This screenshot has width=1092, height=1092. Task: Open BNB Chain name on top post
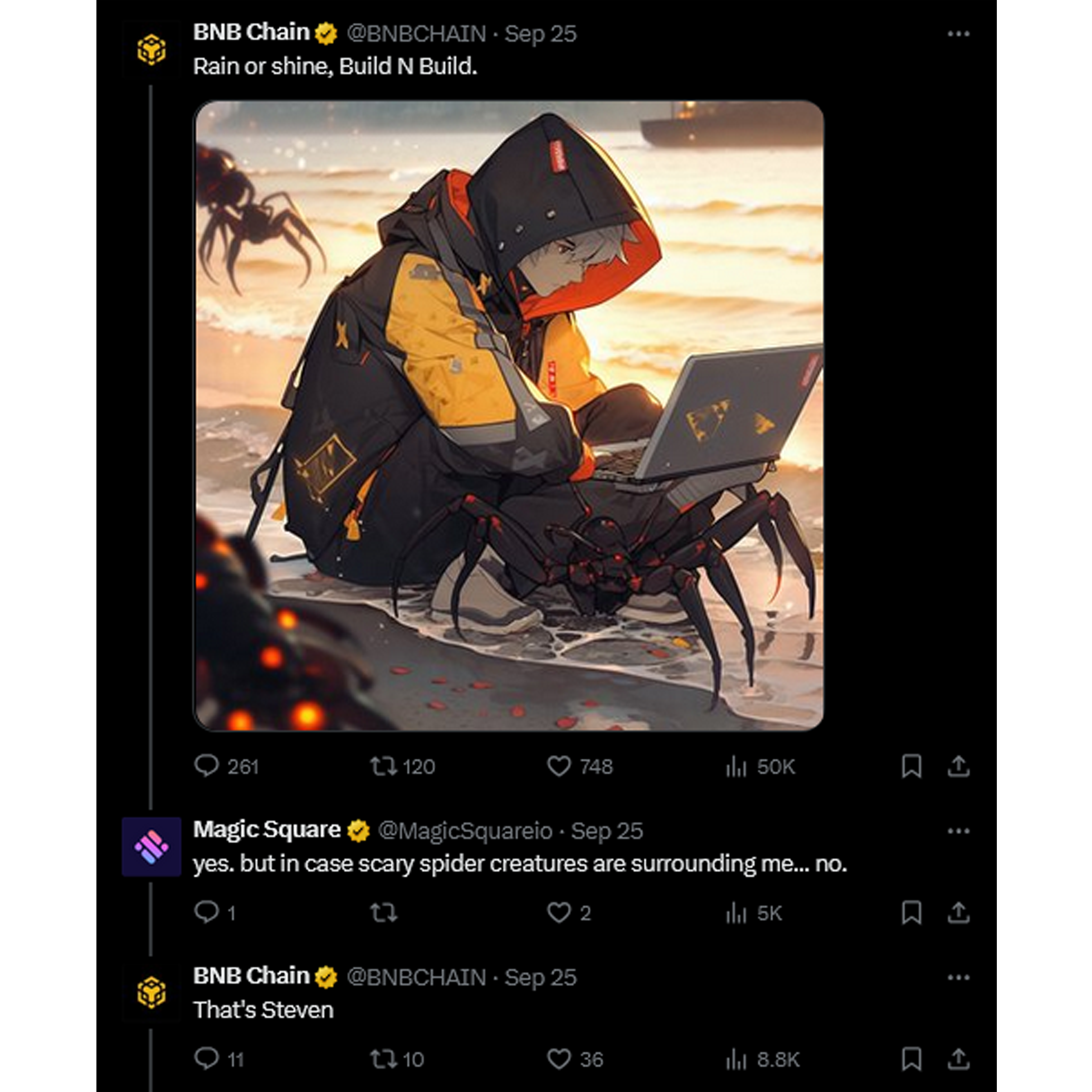point(251,33)
